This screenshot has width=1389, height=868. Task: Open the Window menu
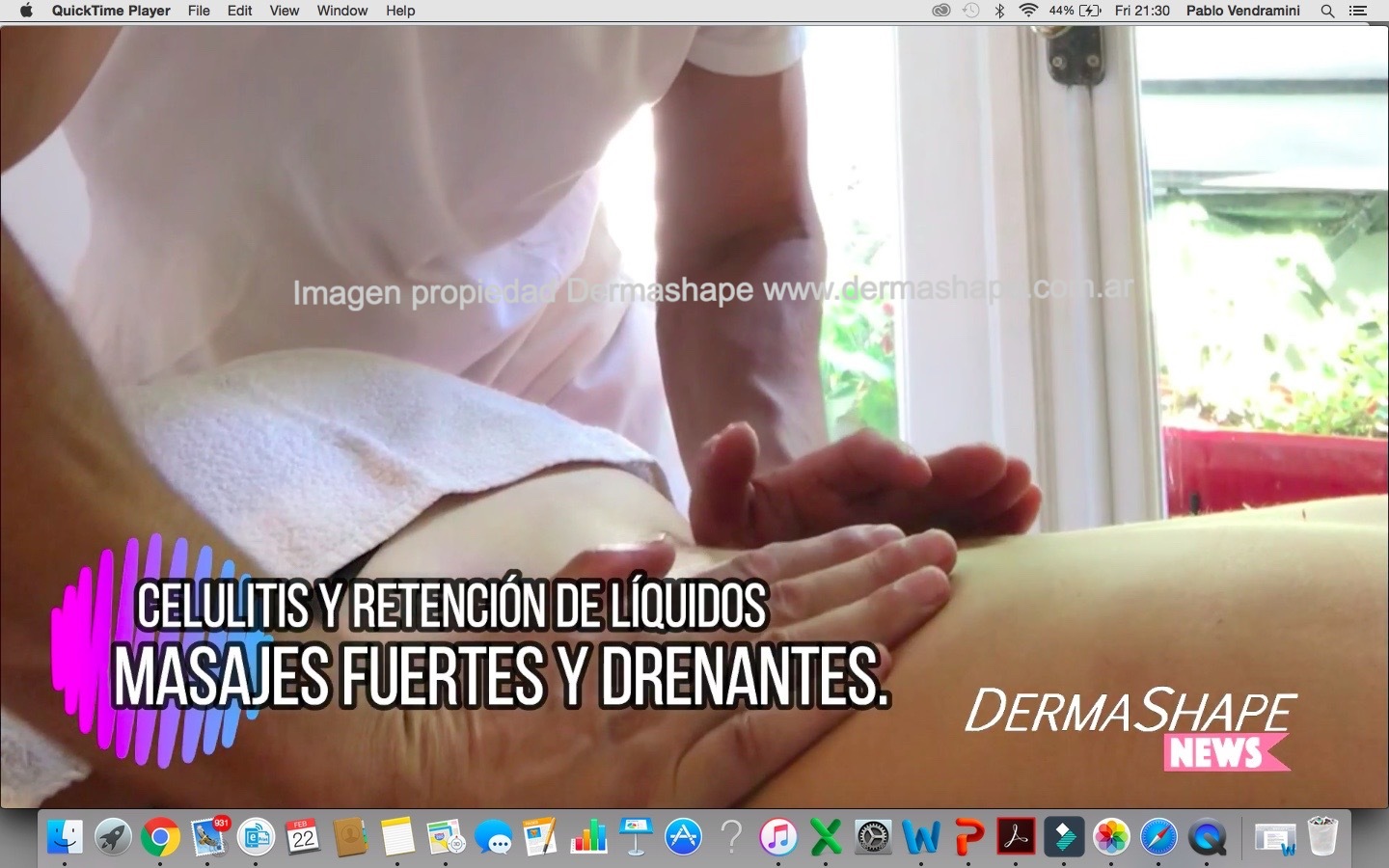[342, 11]
